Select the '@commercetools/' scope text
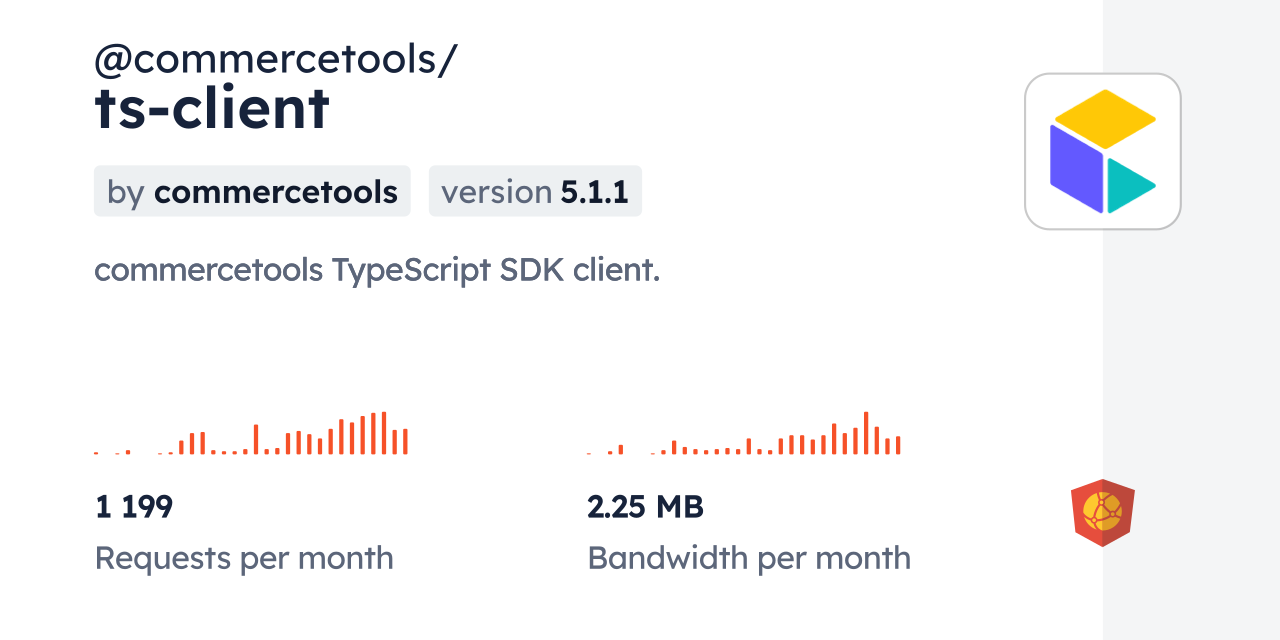The image size is (1280, 640). tap(276, 61)
